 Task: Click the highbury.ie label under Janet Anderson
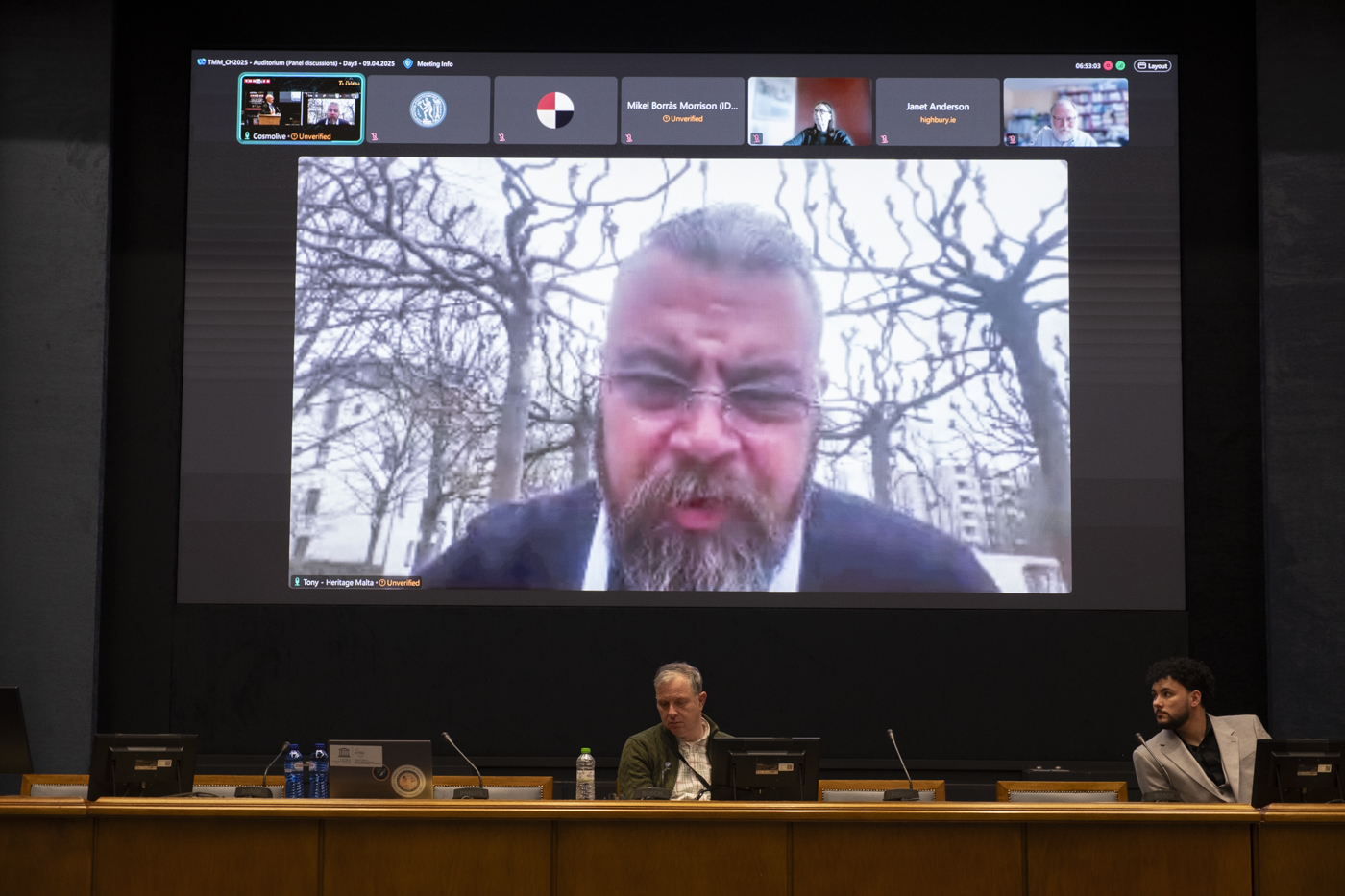pos(938,120)
